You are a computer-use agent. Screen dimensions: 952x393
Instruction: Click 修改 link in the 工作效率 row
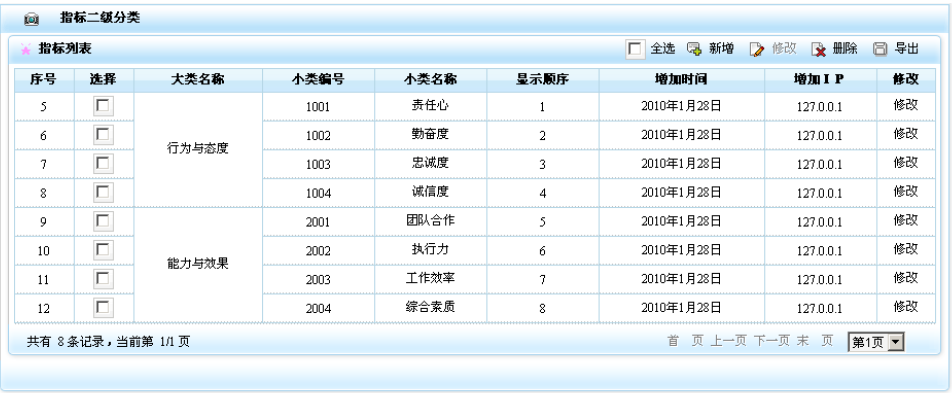[905, 278]
